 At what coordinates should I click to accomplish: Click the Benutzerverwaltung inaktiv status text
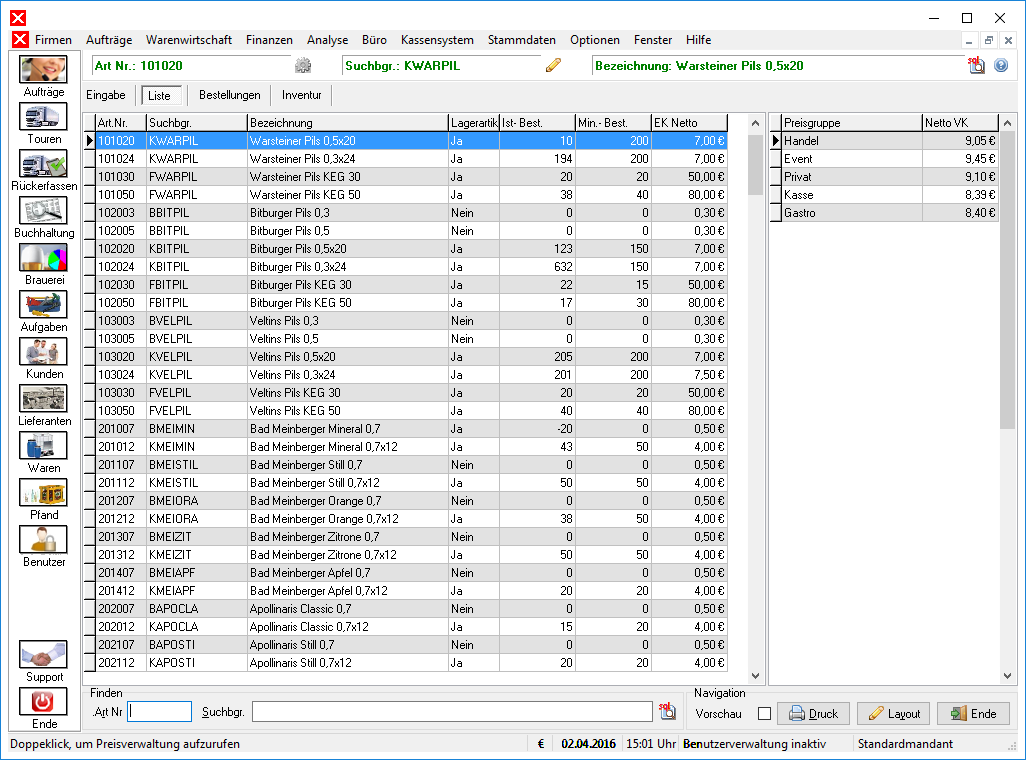(x=754, y=744)
